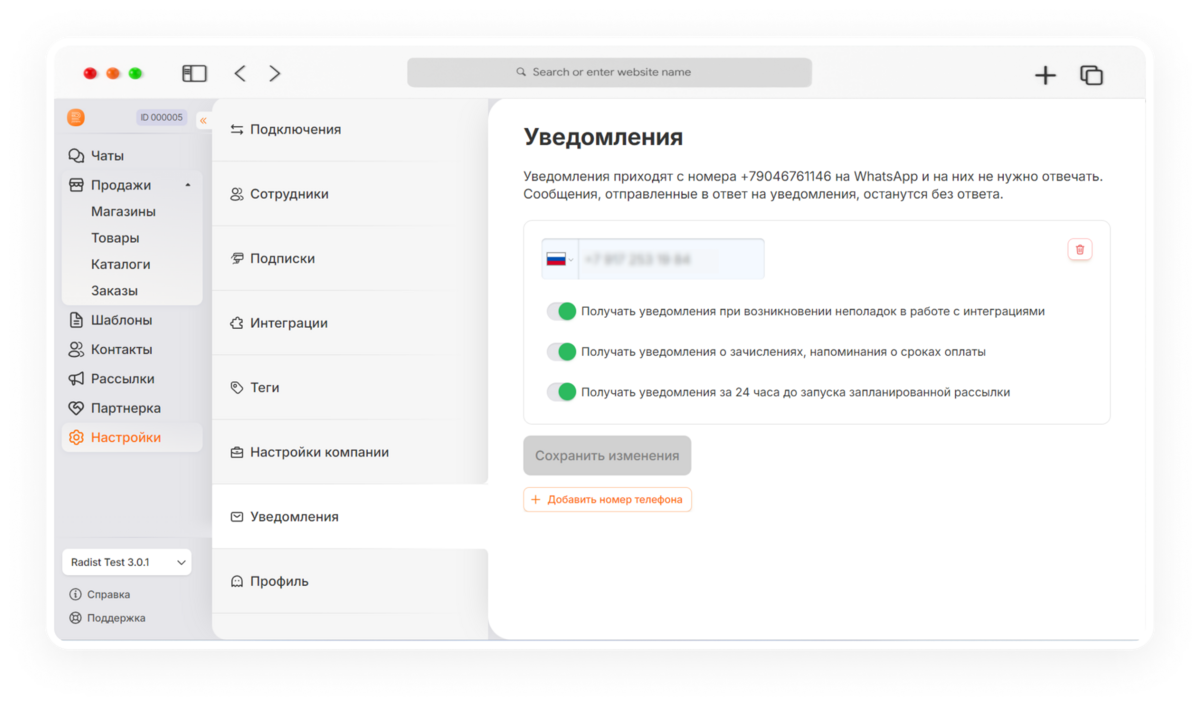Click the Справка info icon
1200x704 pixels.
pos(75,594)
